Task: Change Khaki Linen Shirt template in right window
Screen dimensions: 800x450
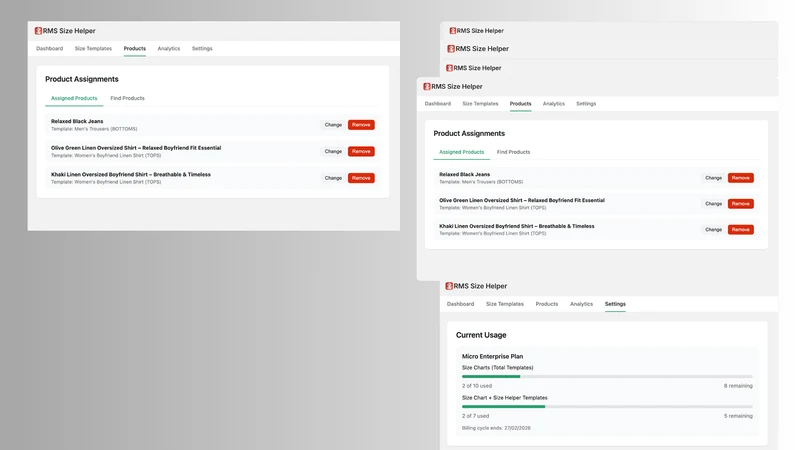Action: click(x=713, y=230)
